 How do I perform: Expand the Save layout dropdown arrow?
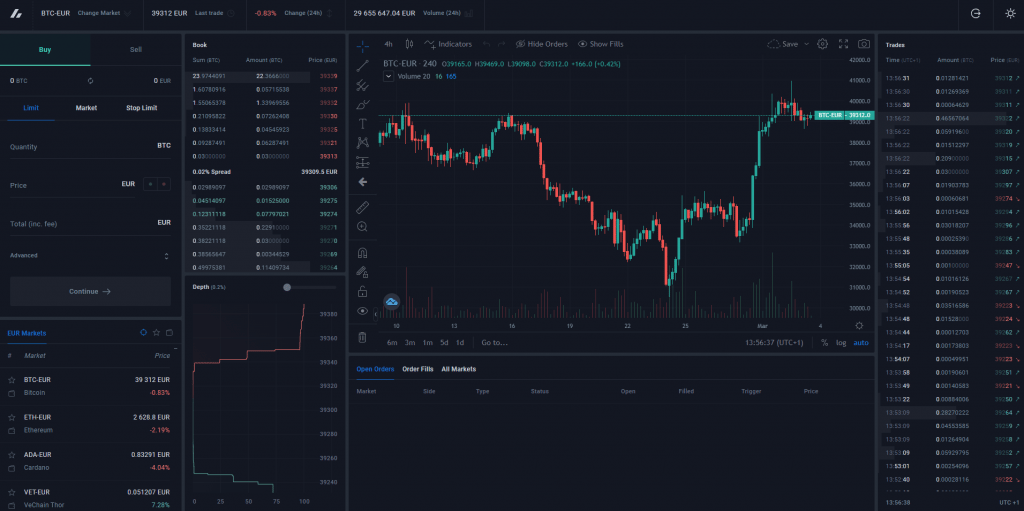[807, 44]
